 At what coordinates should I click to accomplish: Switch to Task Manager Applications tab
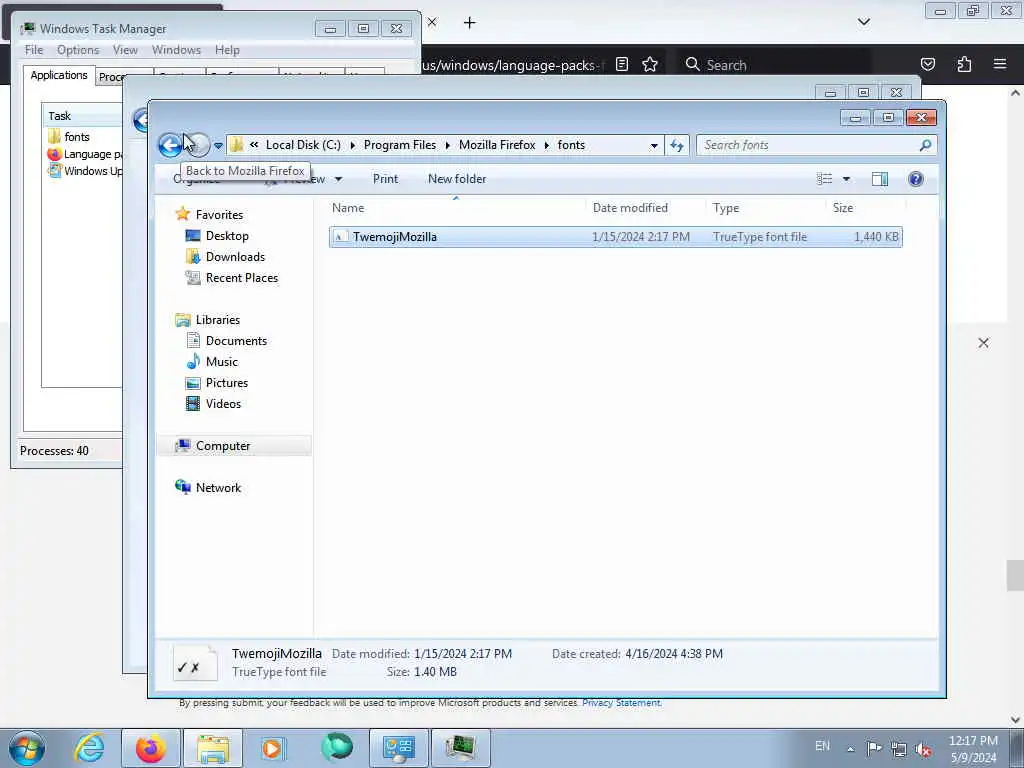tap(59, 75)
